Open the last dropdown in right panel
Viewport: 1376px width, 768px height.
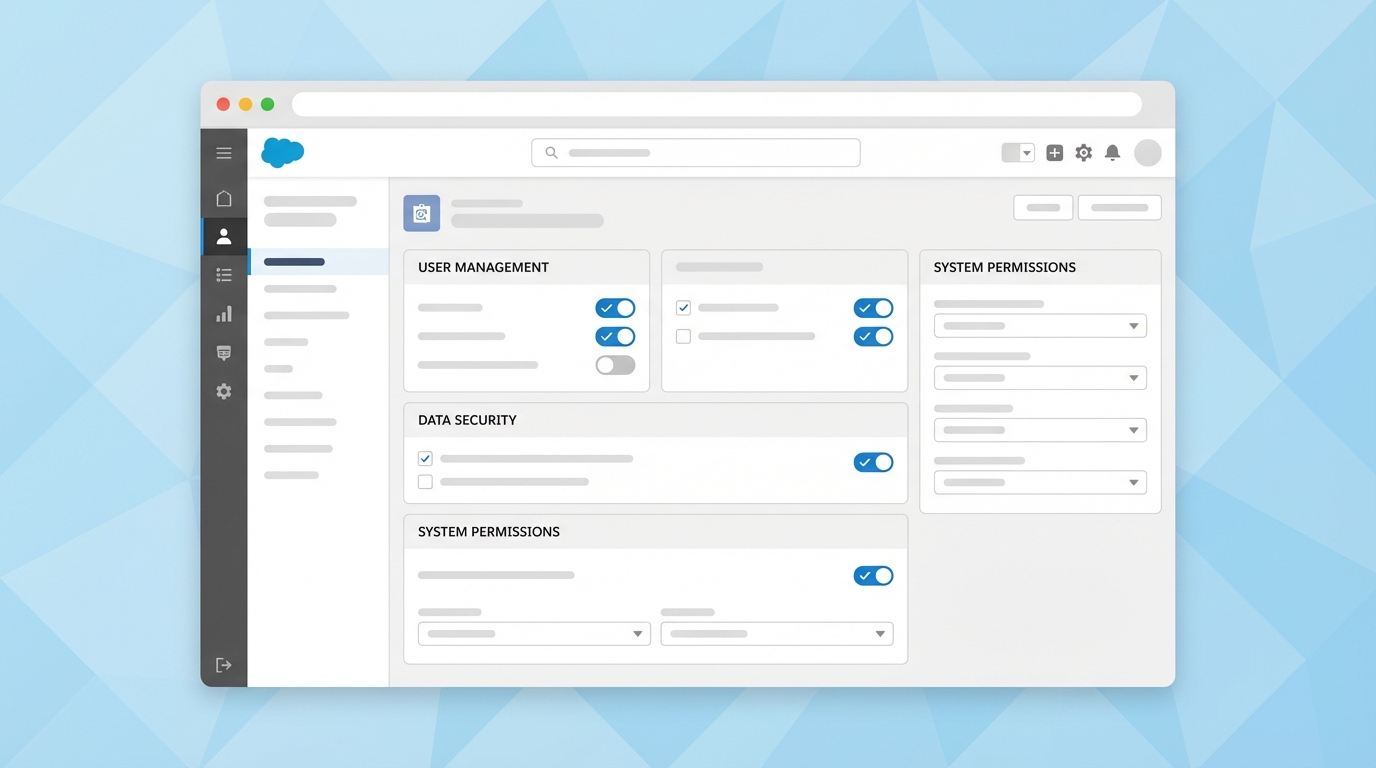[x=1040, y=482]
